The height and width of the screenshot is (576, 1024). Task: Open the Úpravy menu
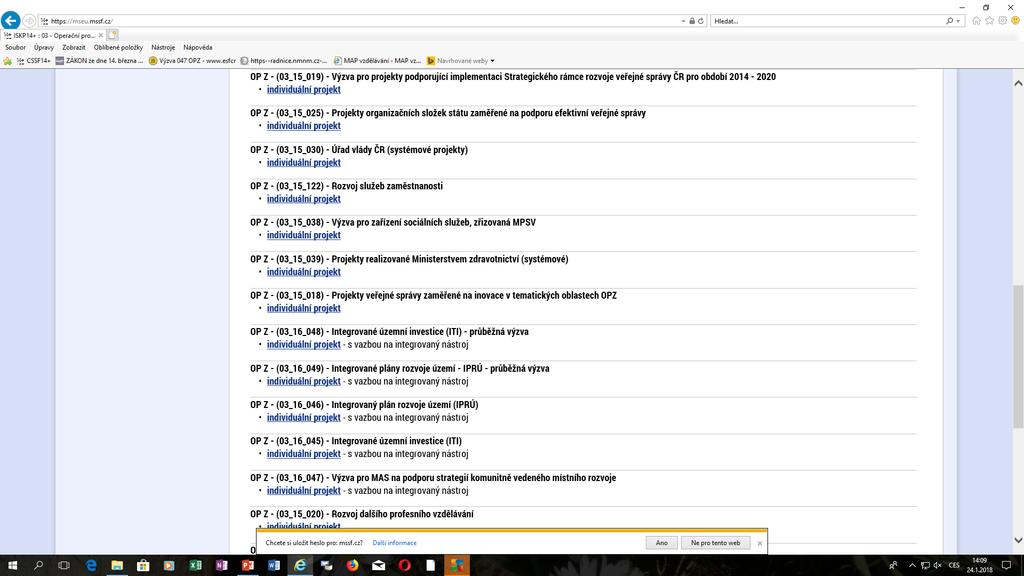[x=44, y=48]
